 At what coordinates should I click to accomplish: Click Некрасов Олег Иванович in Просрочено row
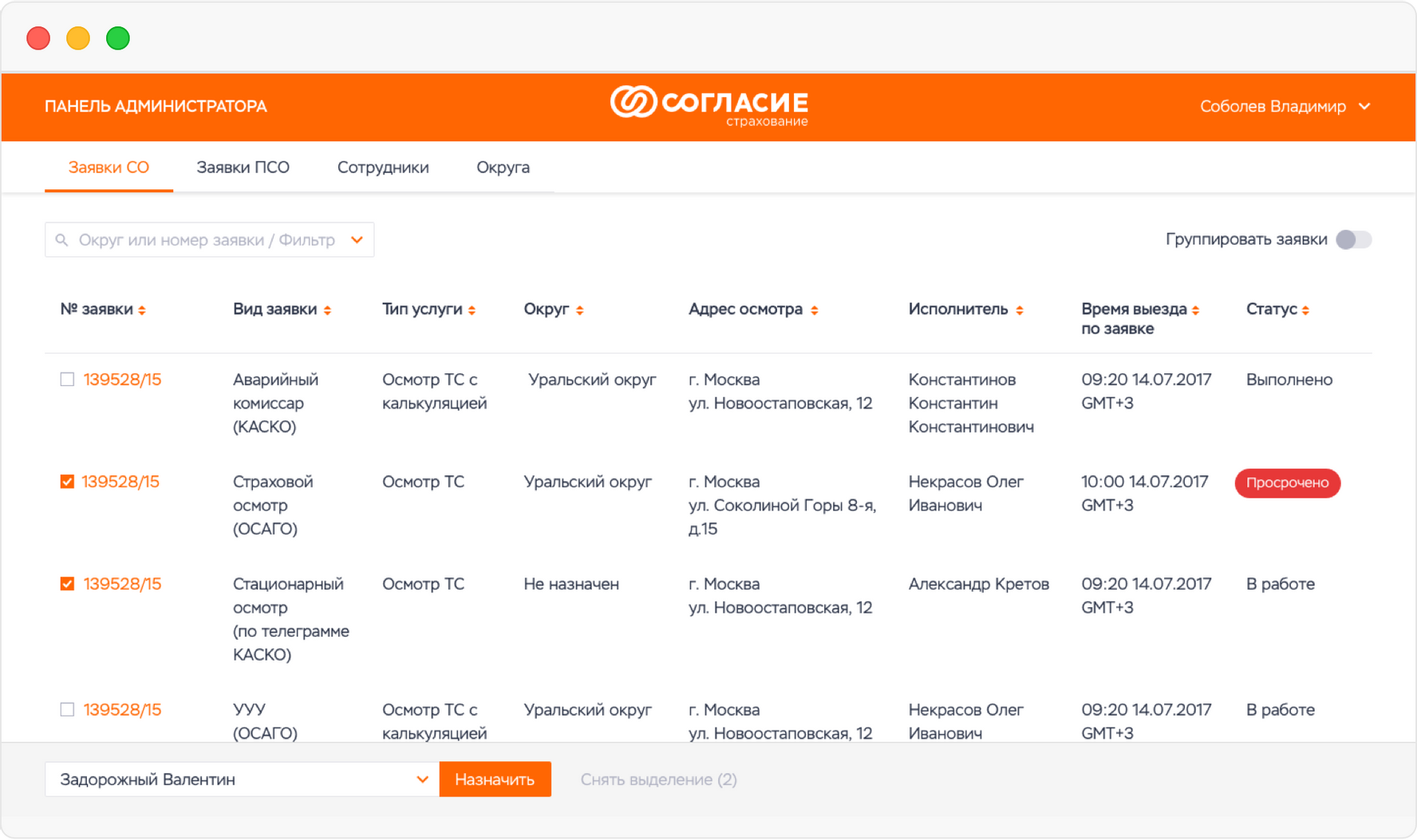coord(965,494)
